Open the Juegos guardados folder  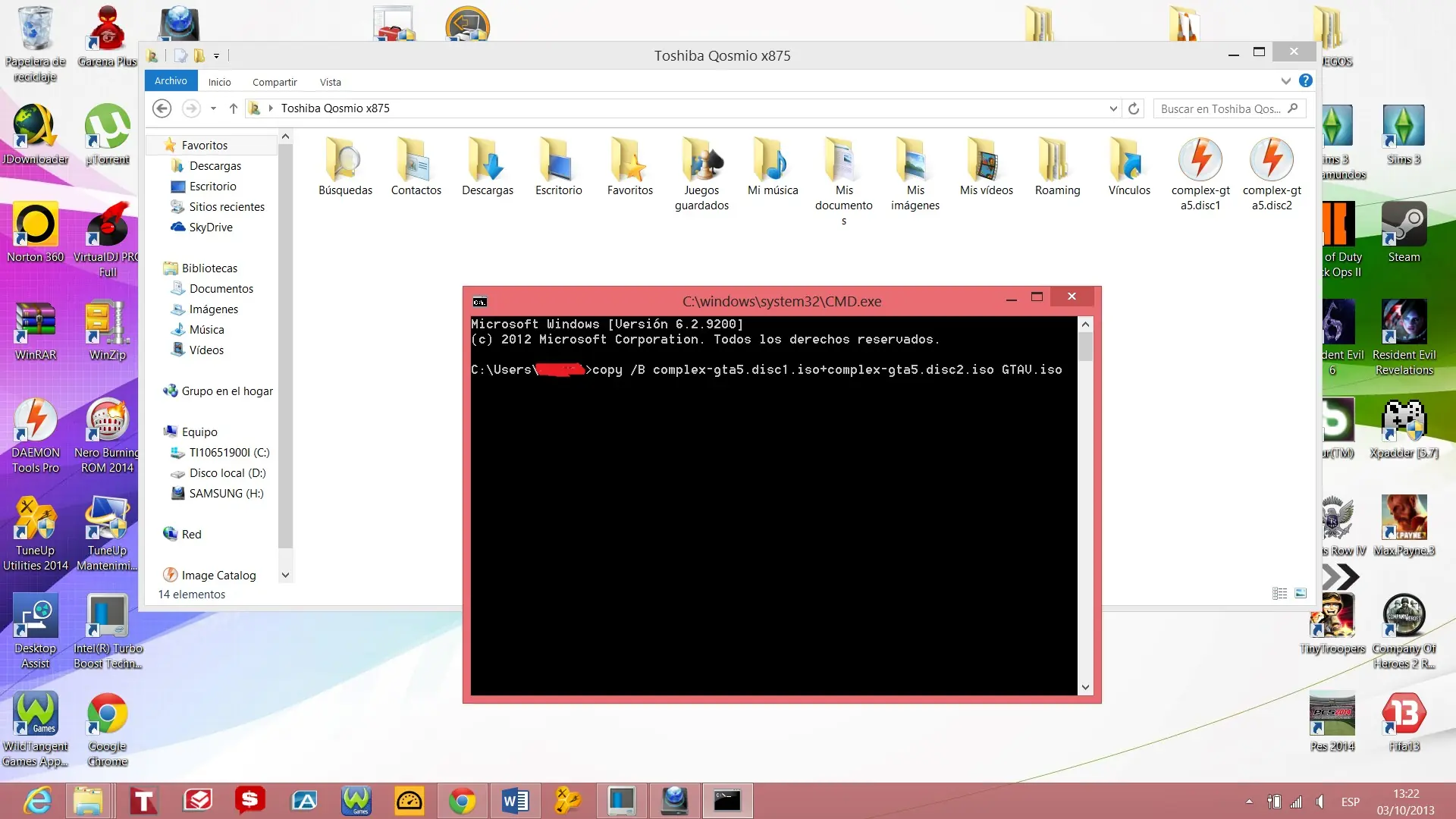pyautogui.click(x=701, y=175)
